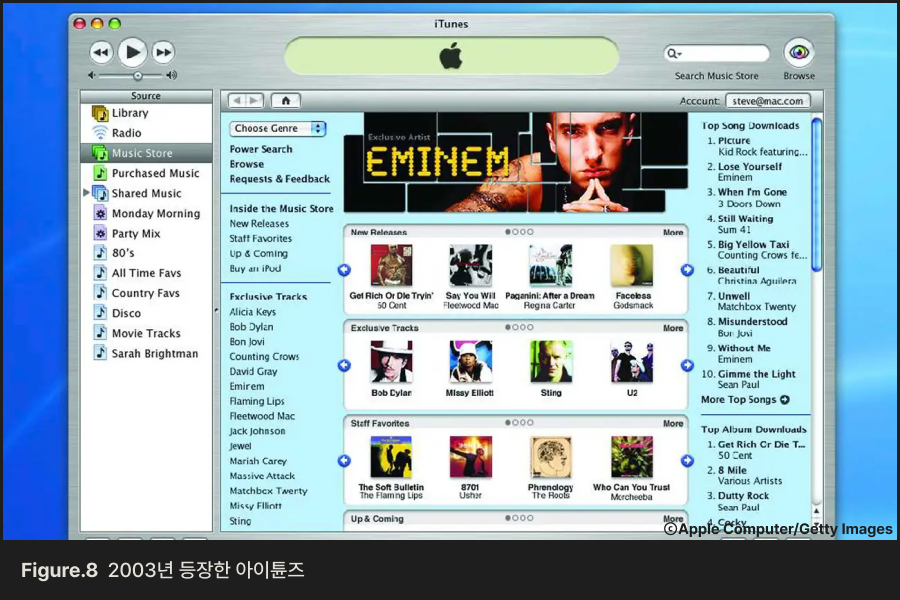The image size is (900, 600).
Task: Open Purchased Music playlist
Action: click(x=155, y=173)
